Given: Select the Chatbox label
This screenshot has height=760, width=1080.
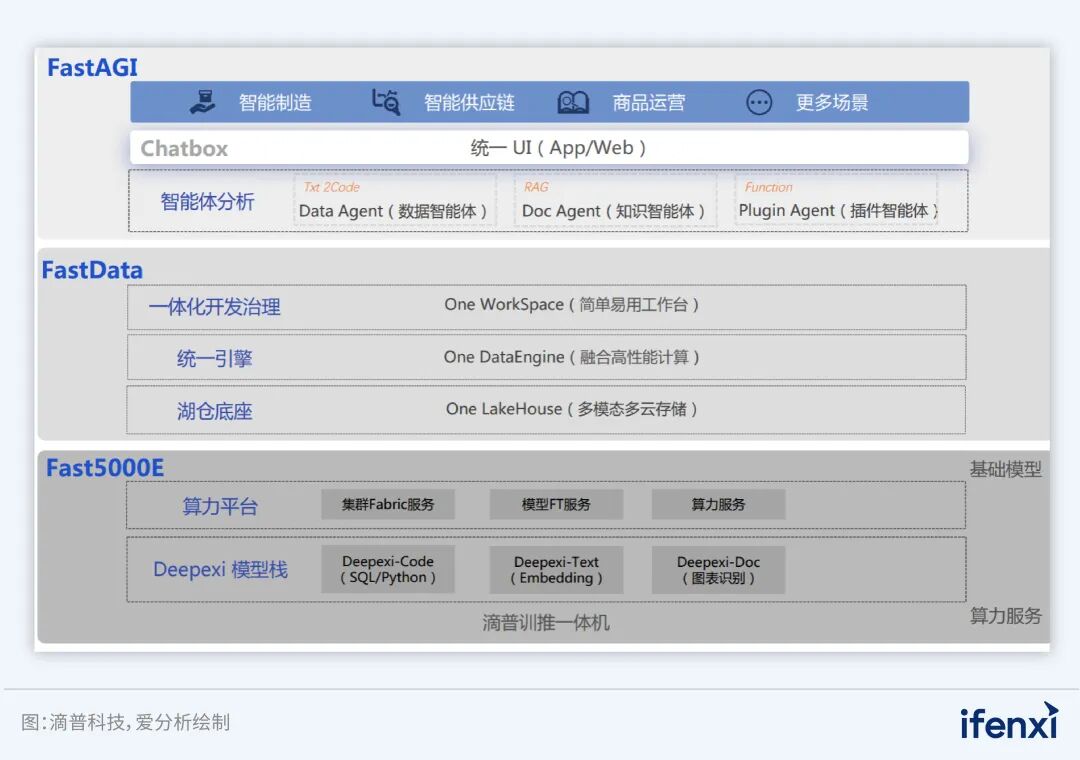Looking at the screenshot, I should (184, 148).
